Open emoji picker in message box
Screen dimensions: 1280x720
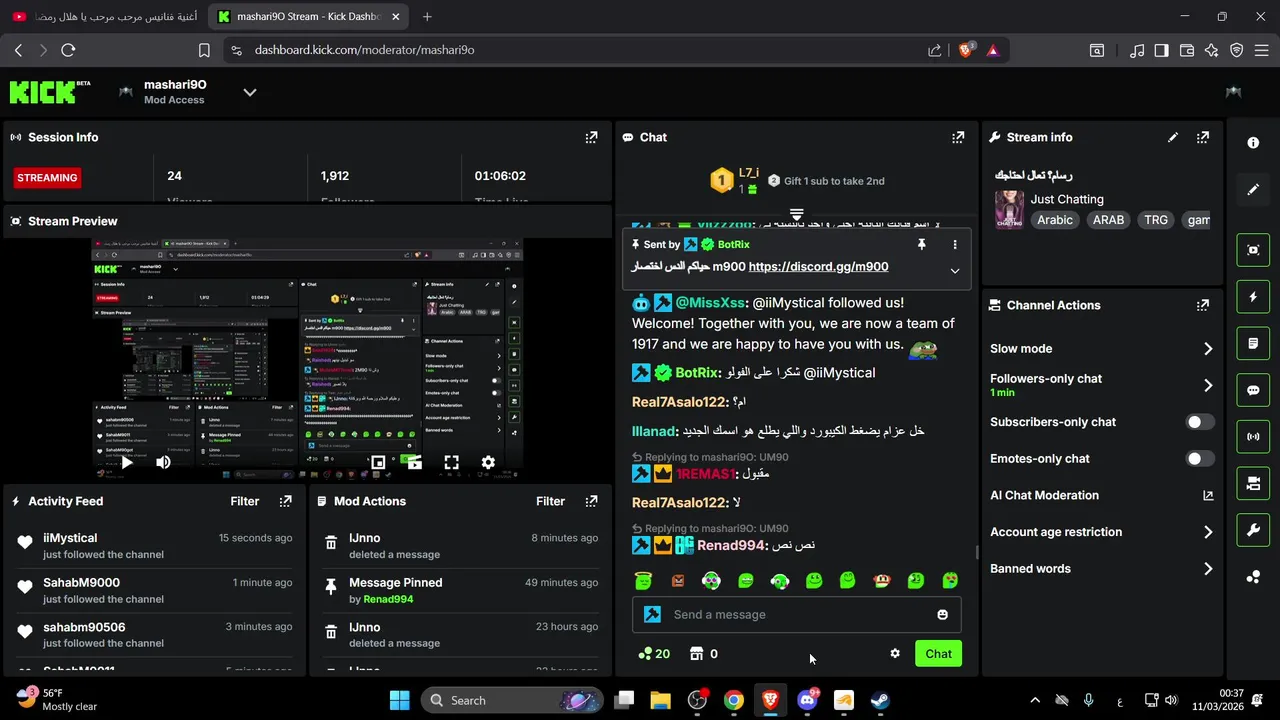pyautogui.click(x=942, y=614)
